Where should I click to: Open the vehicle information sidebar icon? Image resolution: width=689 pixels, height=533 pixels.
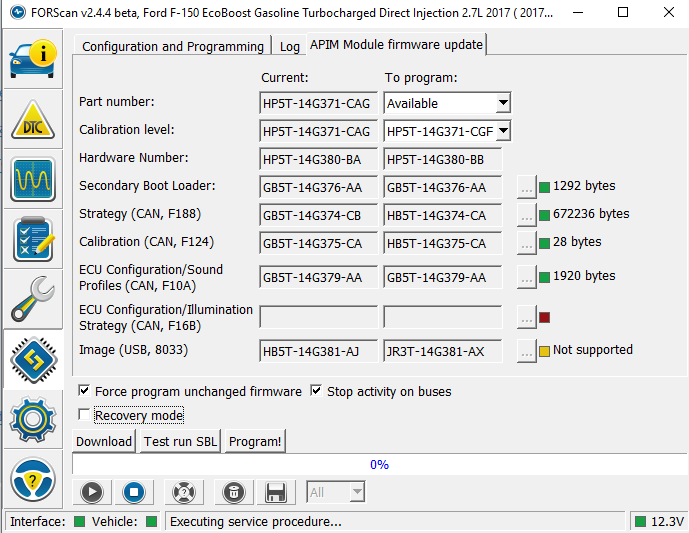(x=33, y=61)
